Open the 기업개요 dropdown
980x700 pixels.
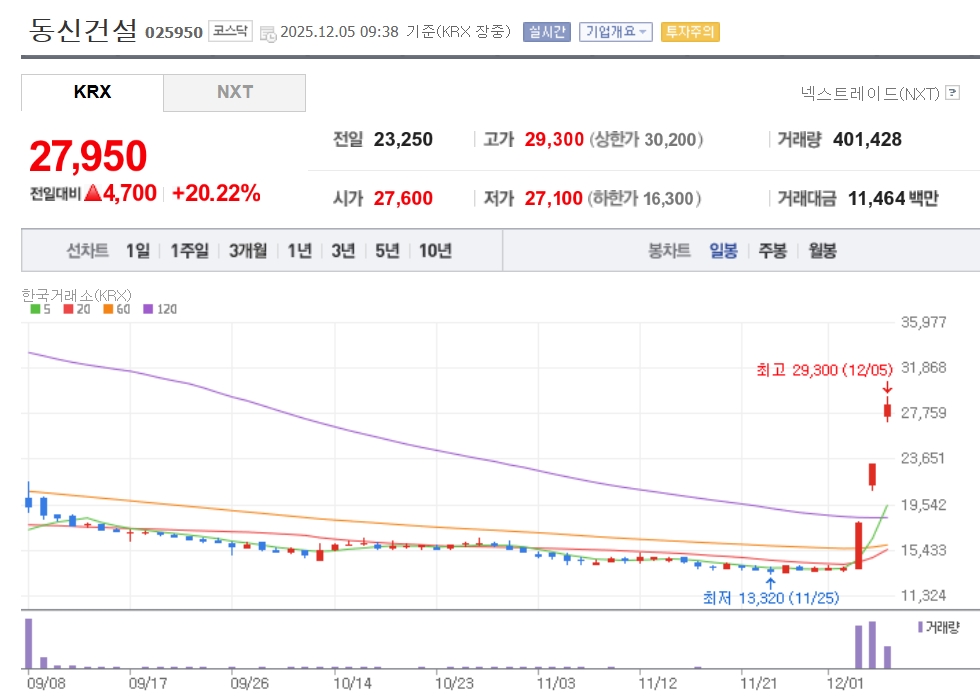pyautogui.click(x=616, y=32)
